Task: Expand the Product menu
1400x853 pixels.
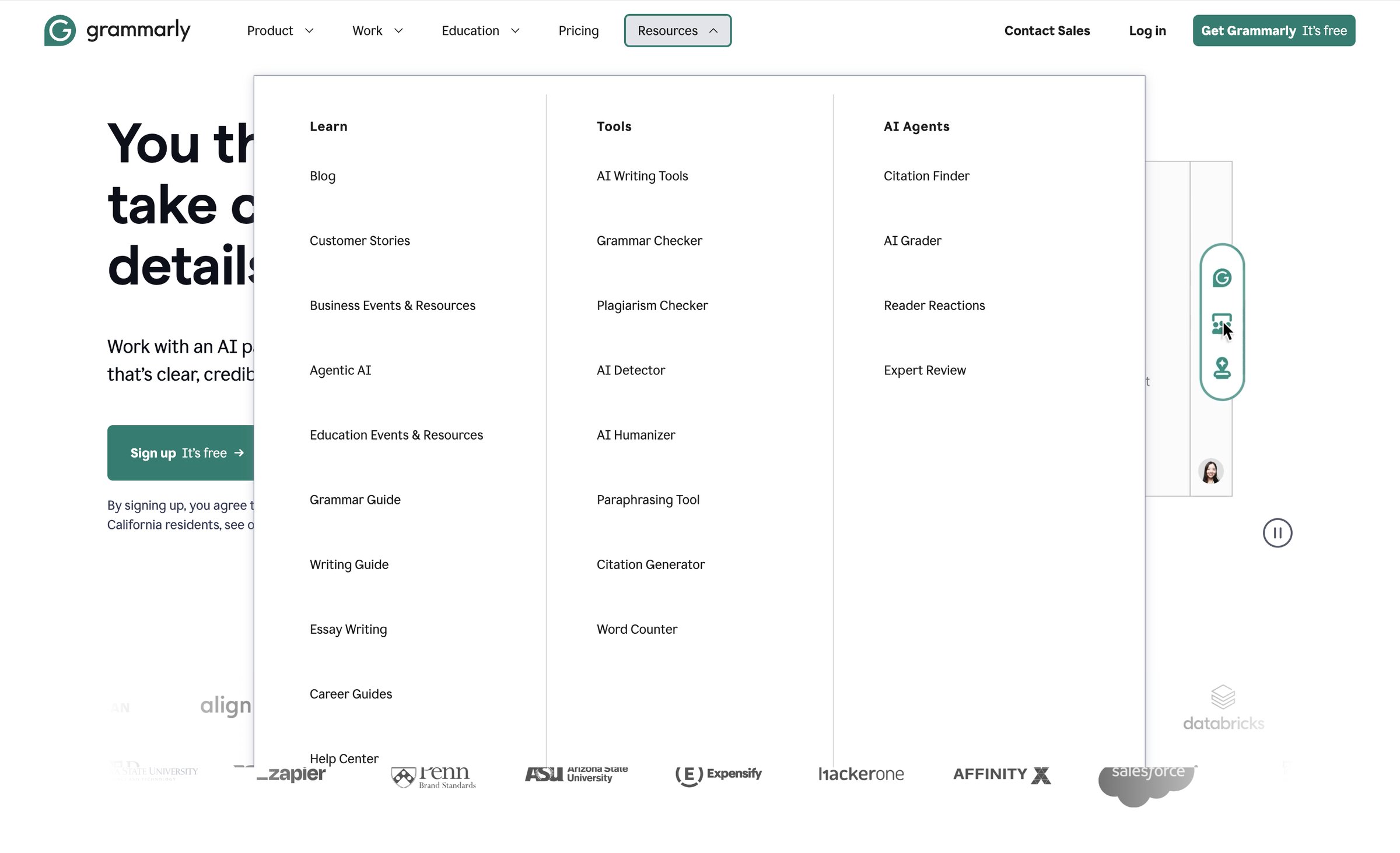Action: [281, 30]
